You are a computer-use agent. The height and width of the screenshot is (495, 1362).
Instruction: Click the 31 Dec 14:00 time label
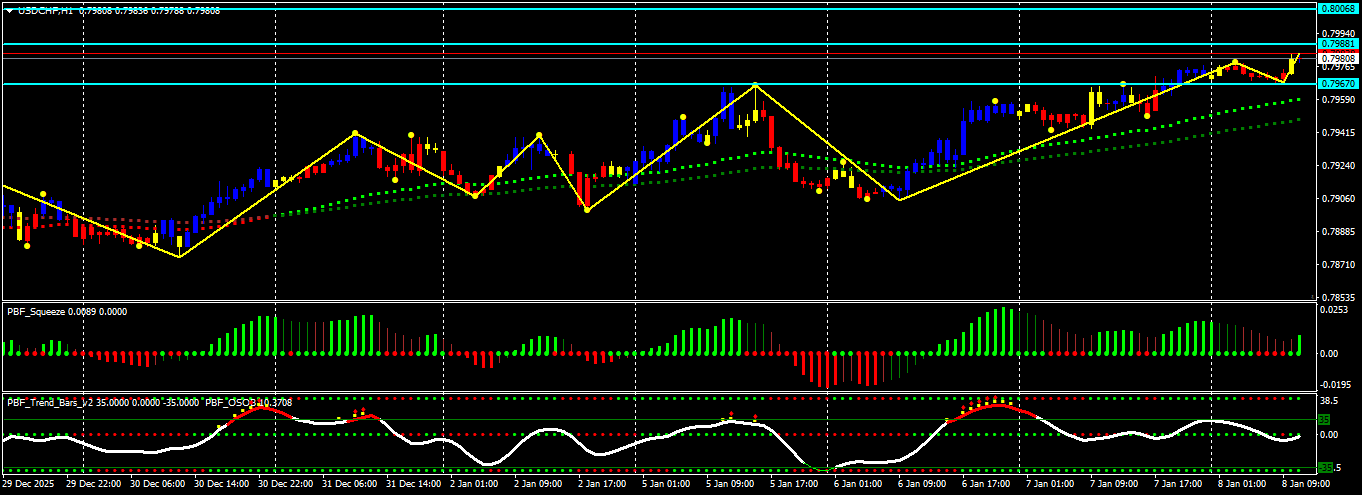(413, 484)
